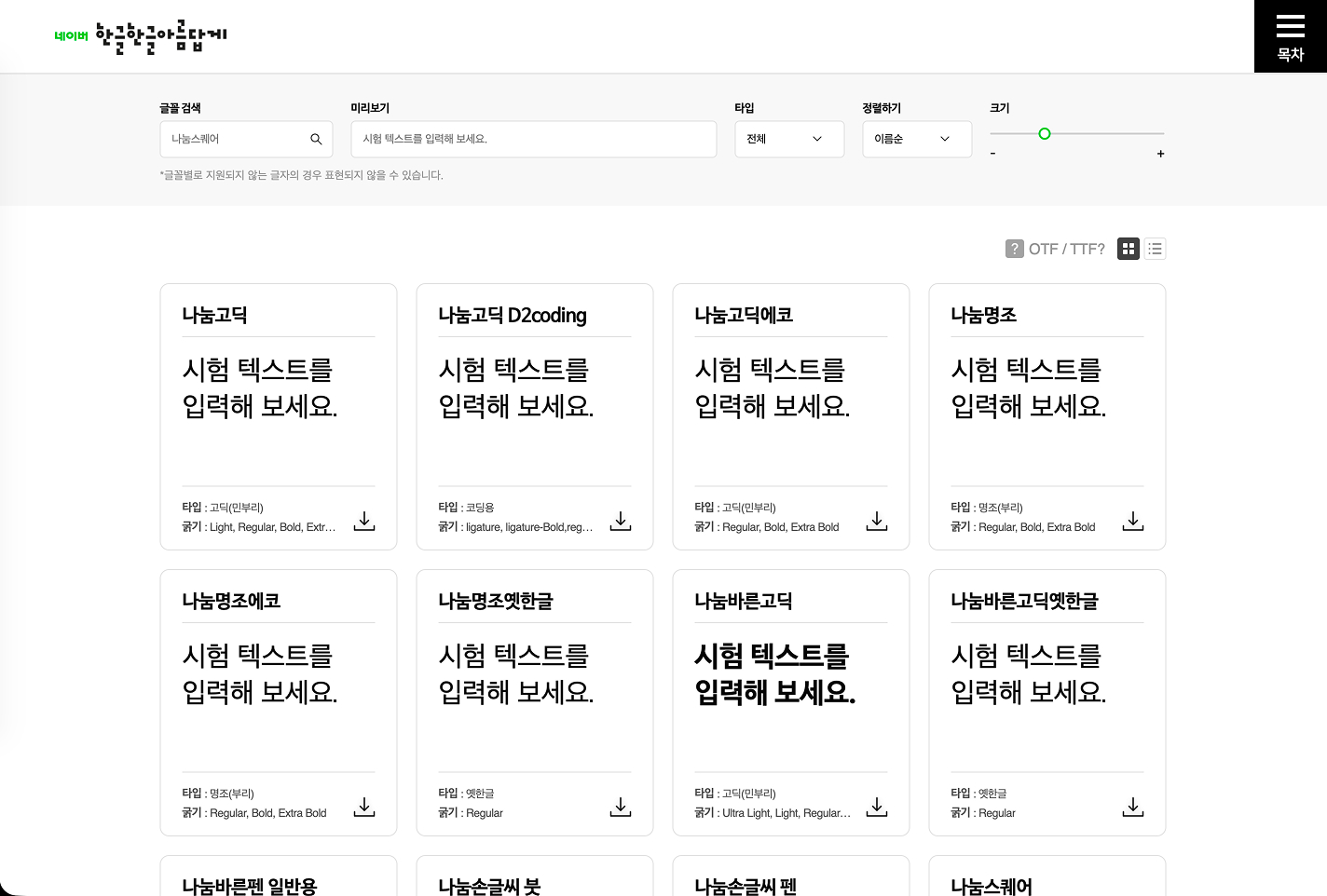Screen dimensions: 1327x896
Task: Open the OTF / TTF help question icon
Action: 1015,249
